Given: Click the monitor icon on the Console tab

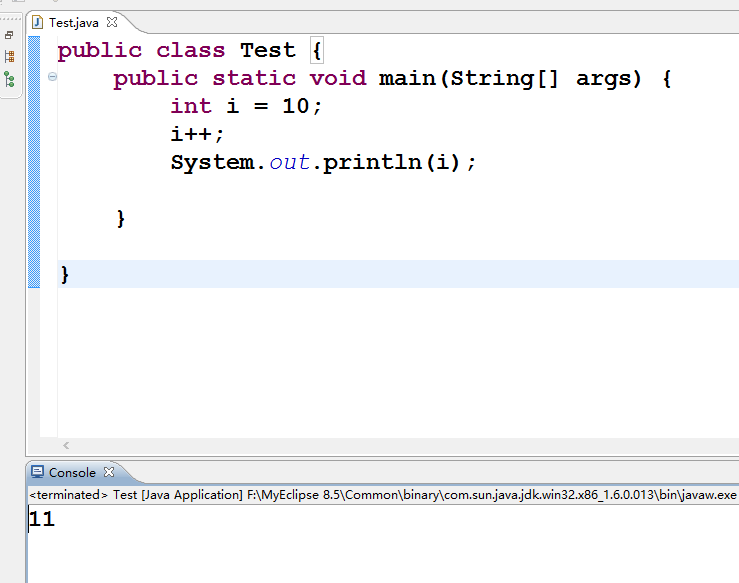Looking at the screenshot, I should click(x=37, y=472).
